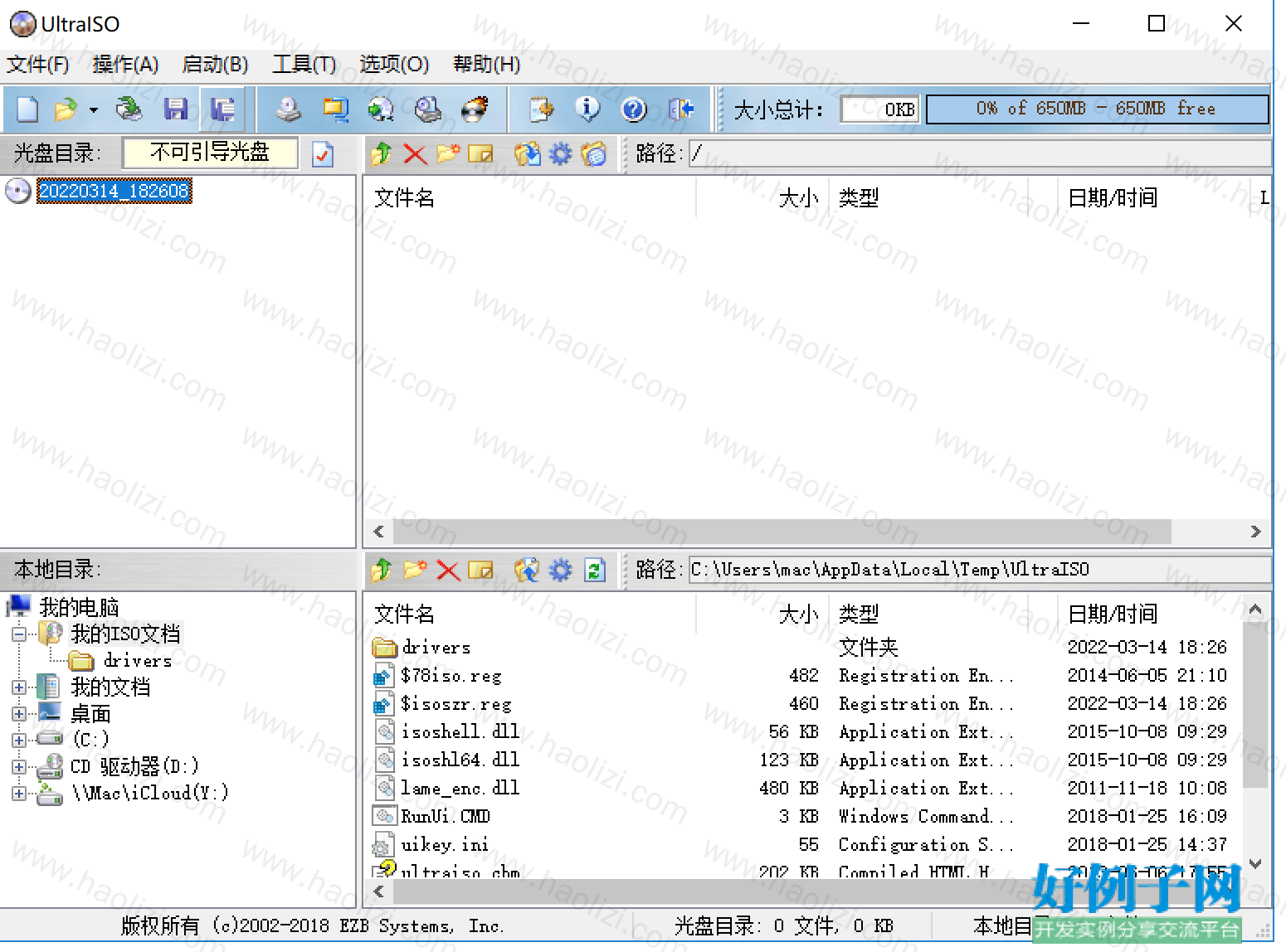The height and width of the screenshot is (952, 1286).
Task: Click the 0% of 650MB capacity bar
Action: coord(1097,109)
